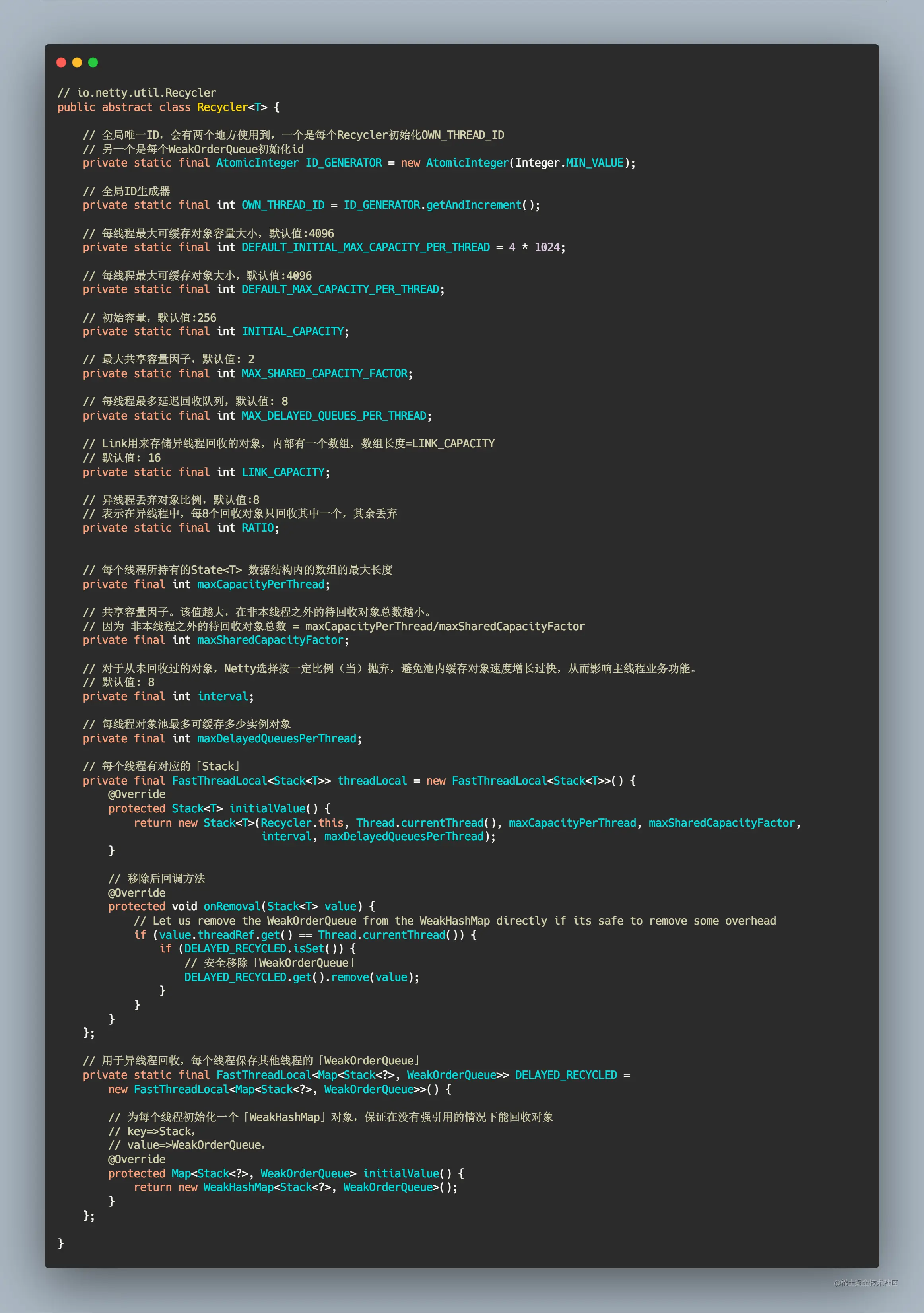
Task: Click the MAX_DELAYED_QUEUES_PER_THREAD constant
Action: pyautogui.click(x=334, y=416)
